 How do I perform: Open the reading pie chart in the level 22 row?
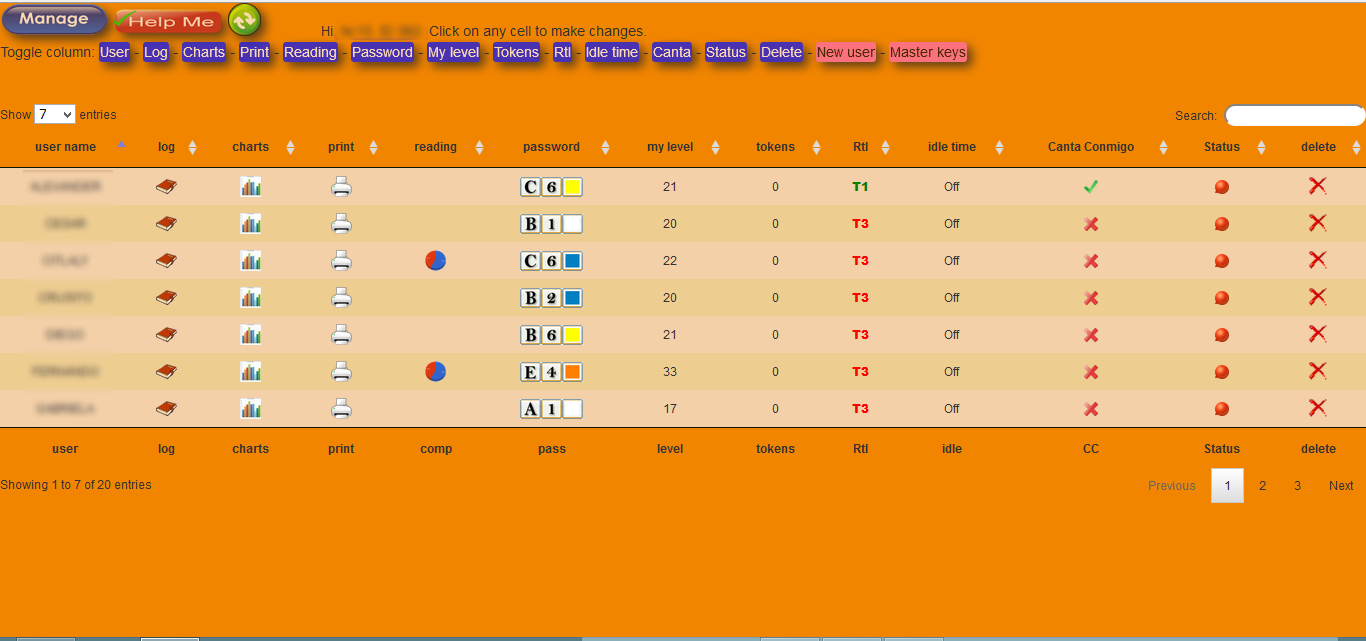point(435,260)
